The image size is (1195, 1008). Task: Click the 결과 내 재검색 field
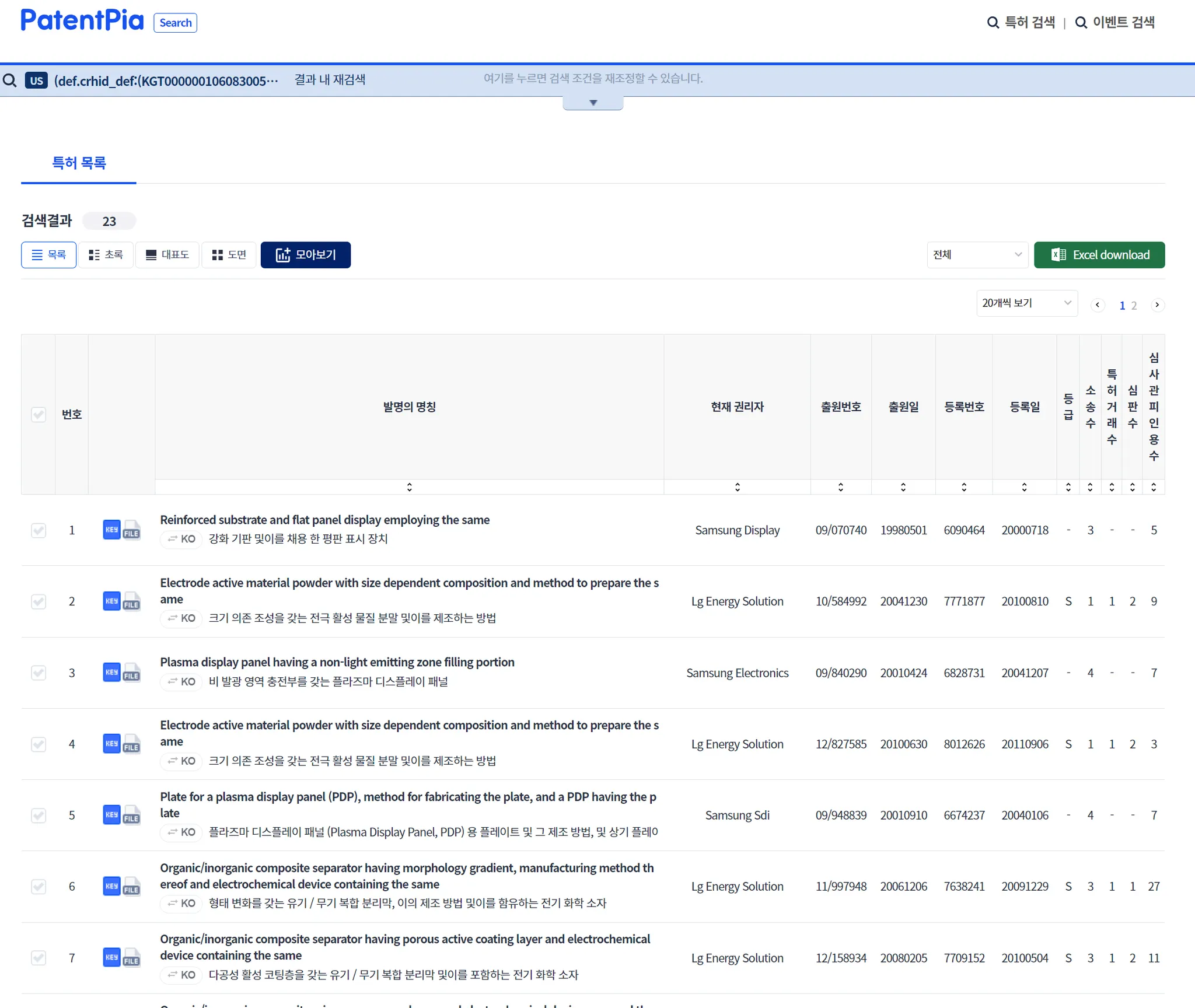(330, 80)
